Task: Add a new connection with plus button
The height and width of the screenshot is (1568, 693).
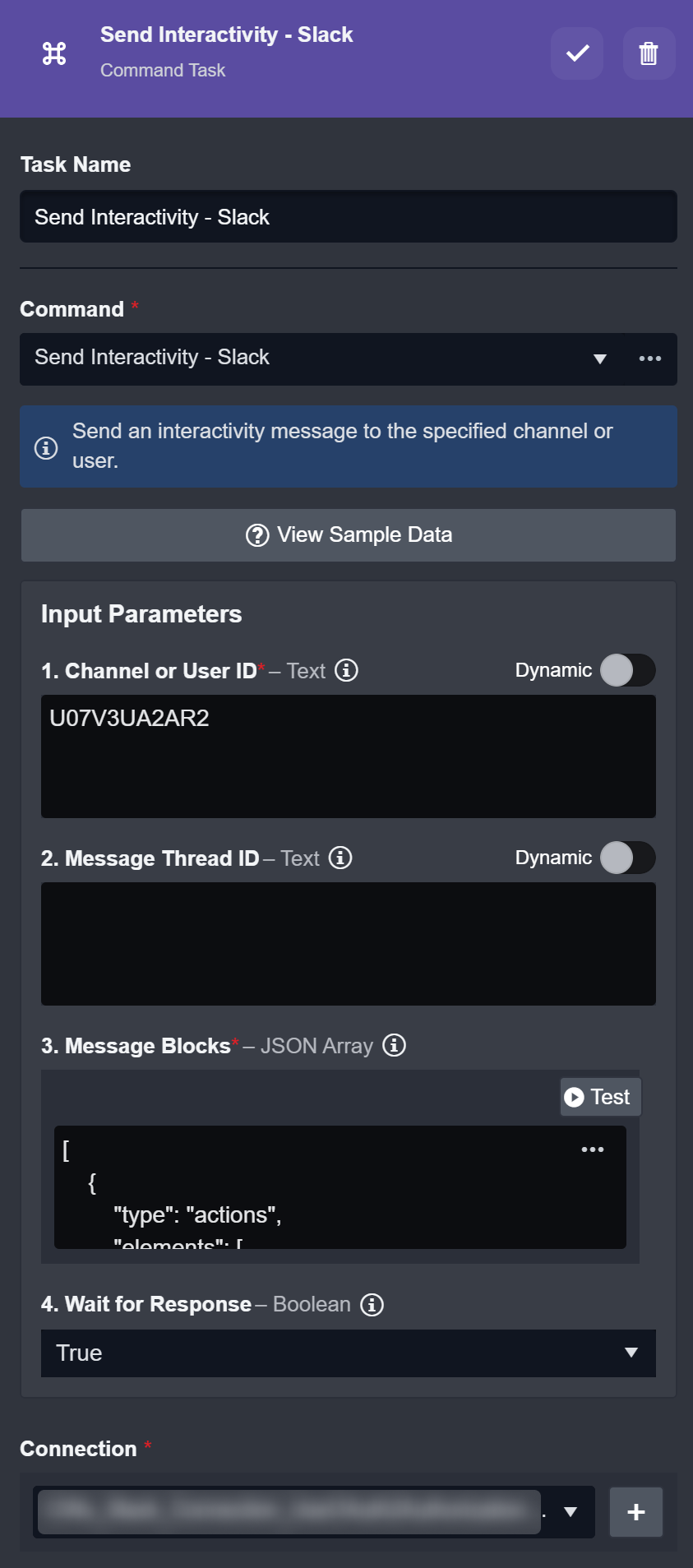Action: coord(635,1511)
